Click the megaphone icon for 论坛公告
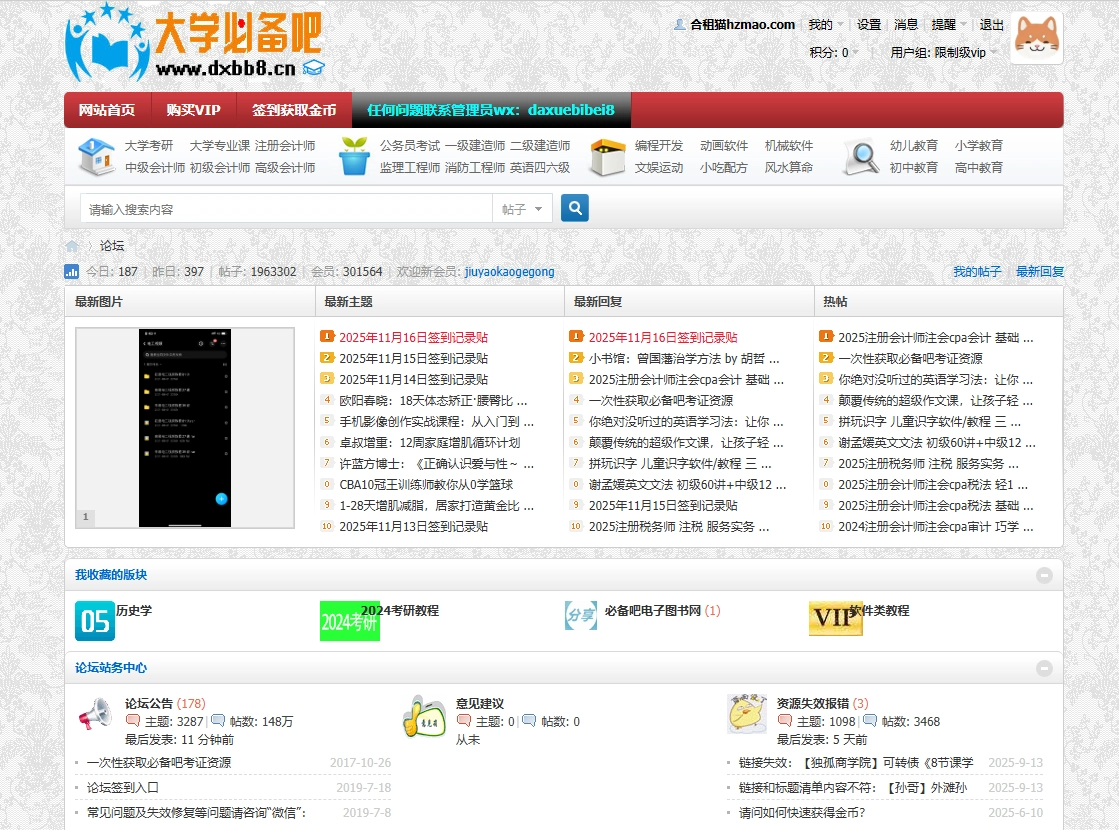 pos(95,713)
